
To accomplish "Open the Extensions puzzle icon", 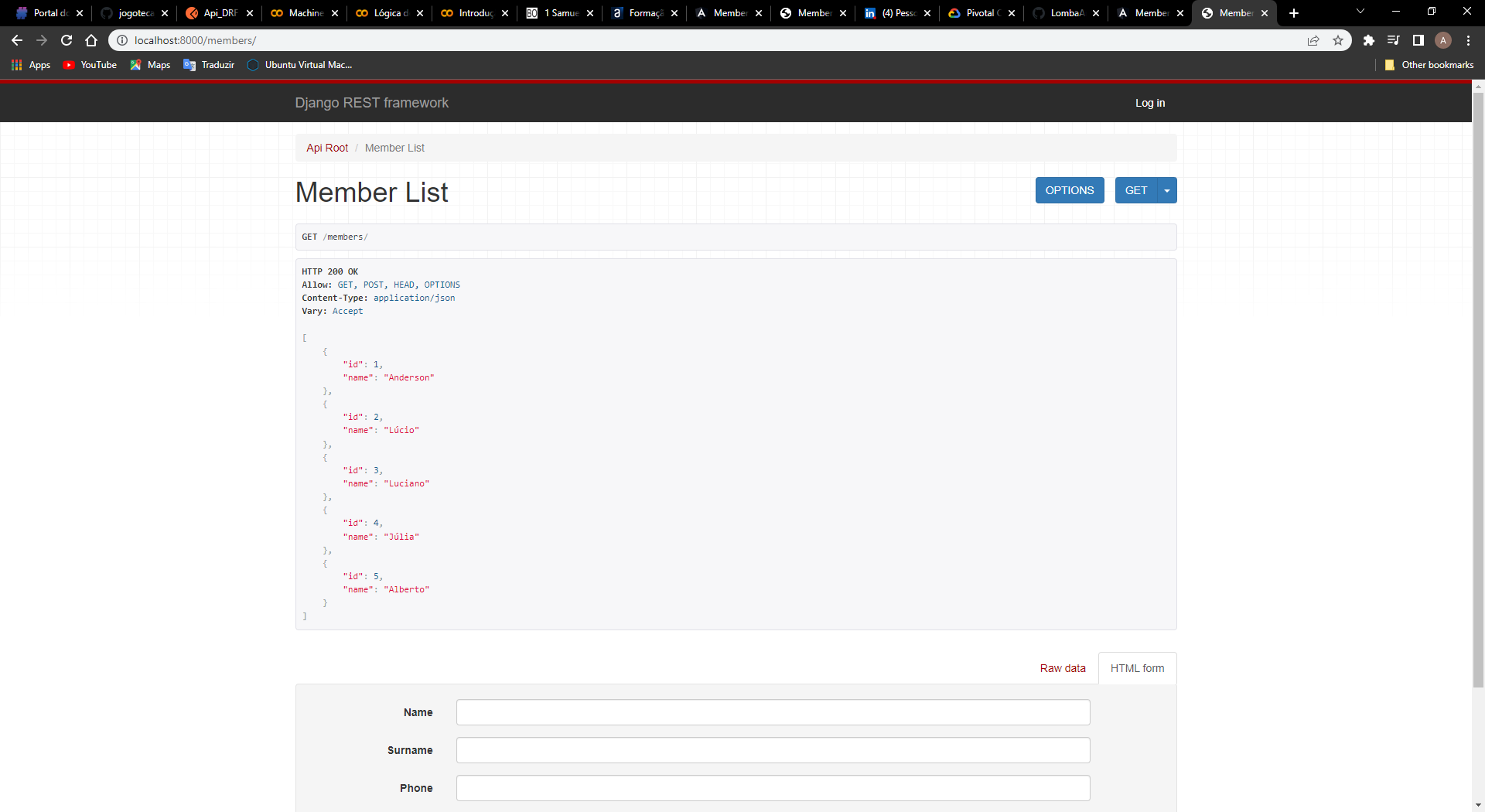I will click(1369, 40).
